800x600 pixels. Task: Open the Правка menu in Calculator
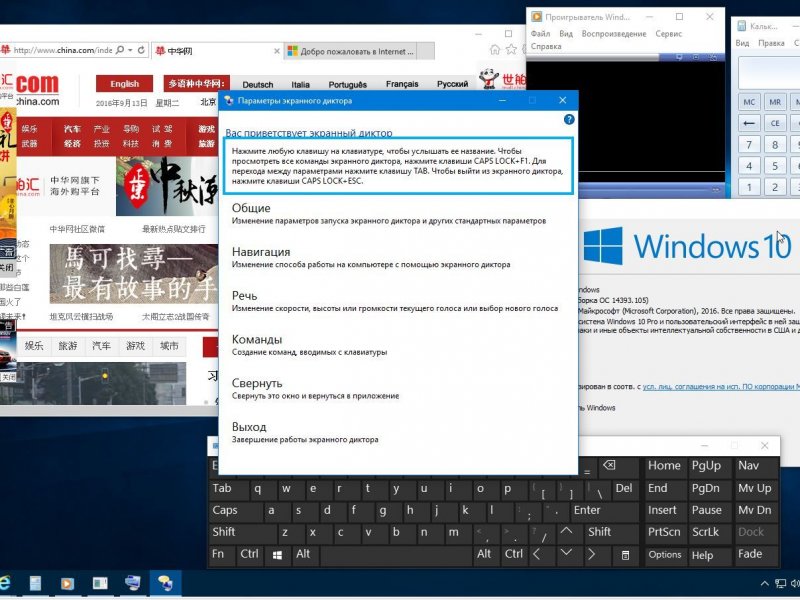771,43
